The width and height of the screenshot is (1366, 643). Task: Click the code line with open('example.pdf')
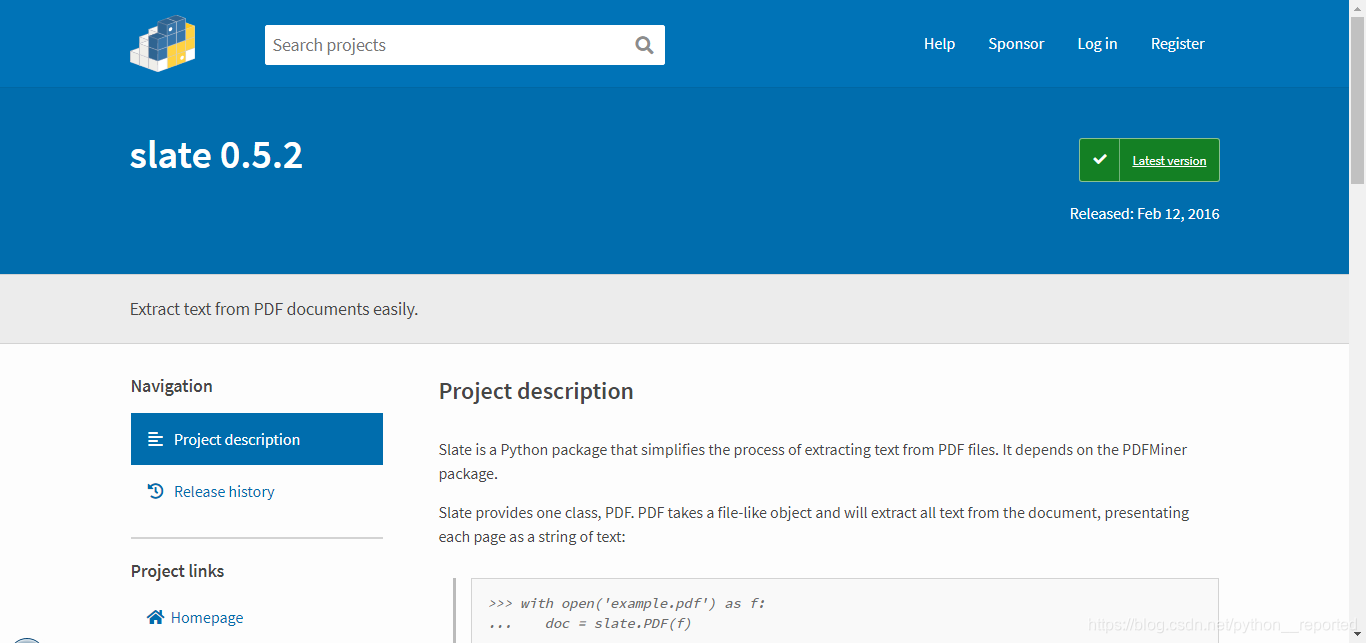(x=626, y=603)
